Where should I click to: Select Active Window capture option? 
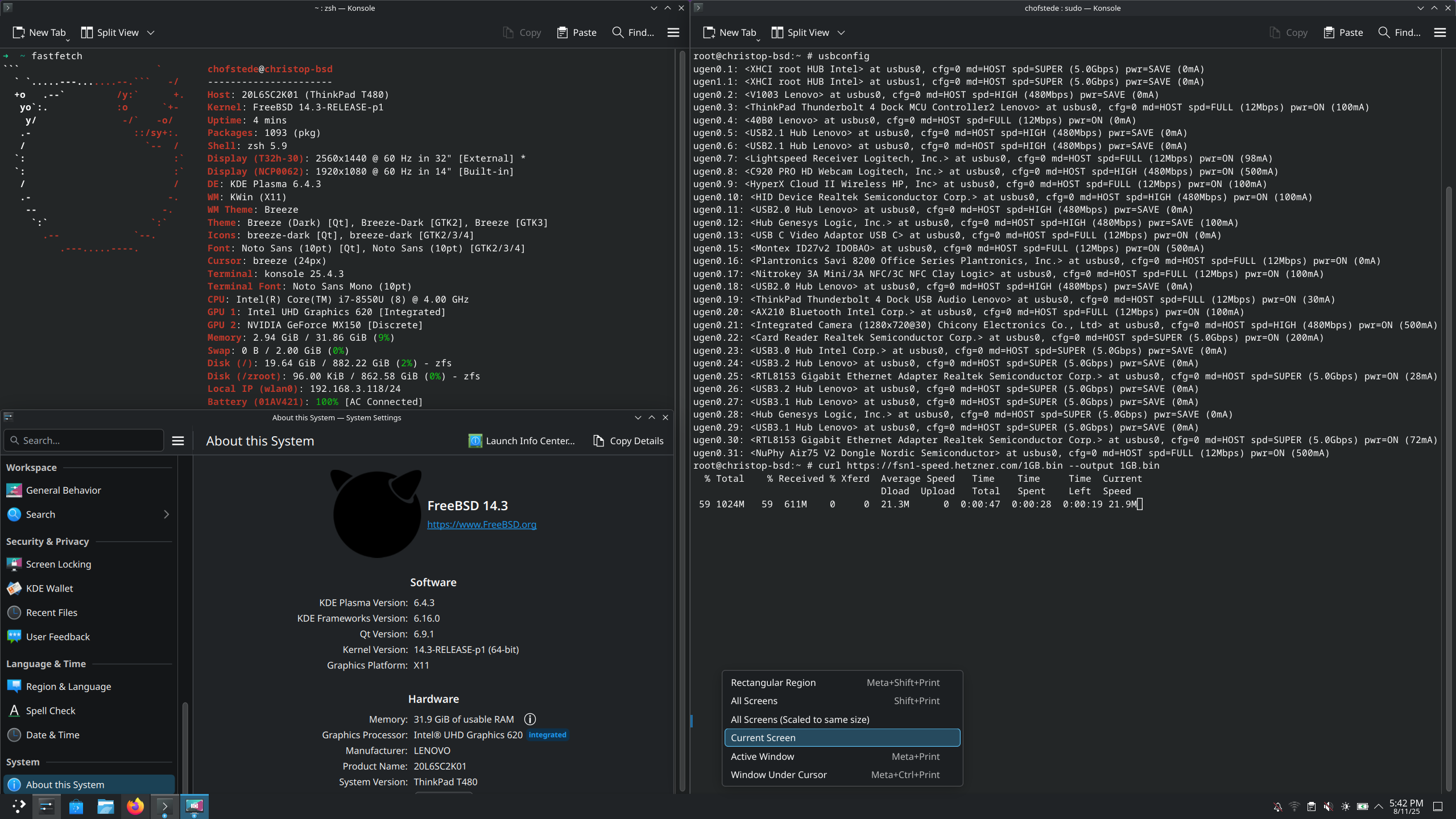click(762, 756)
